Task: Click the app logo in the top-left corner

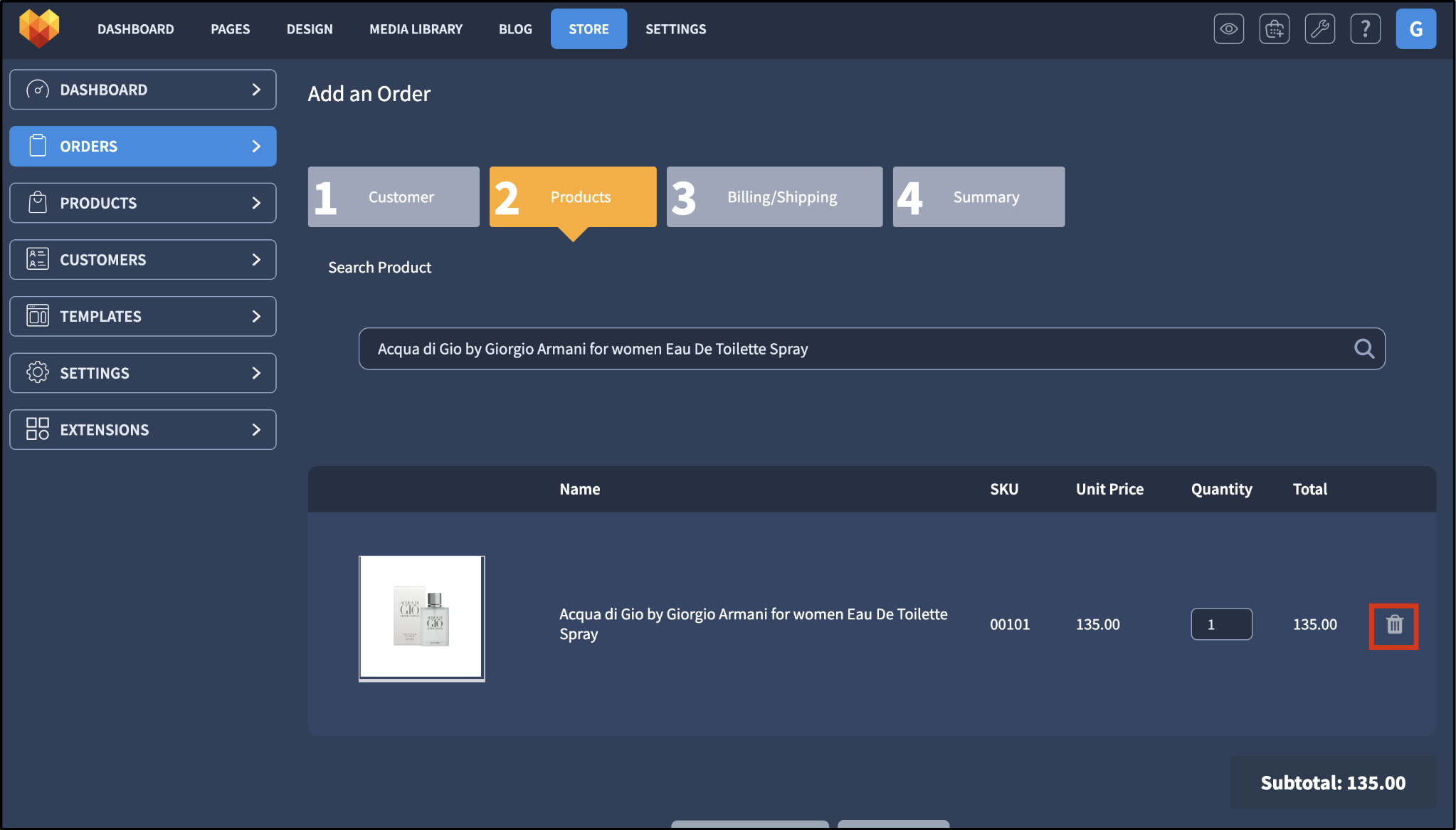Action: pyautogui.click(x=39, y=28)
